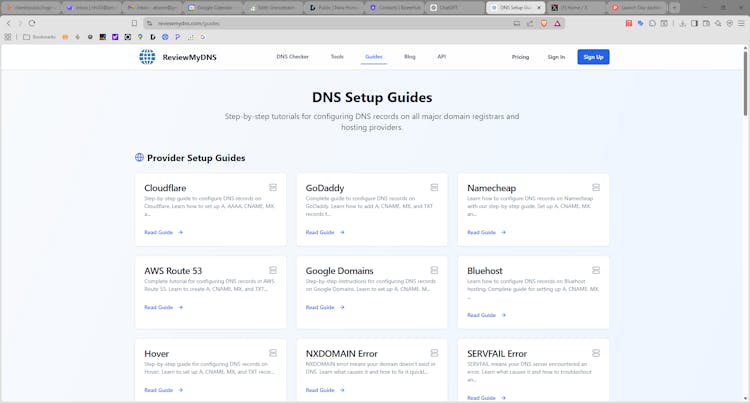Click the ReviewMyDNS globe logo
The image size is (750, 403).
coord(147,57)
